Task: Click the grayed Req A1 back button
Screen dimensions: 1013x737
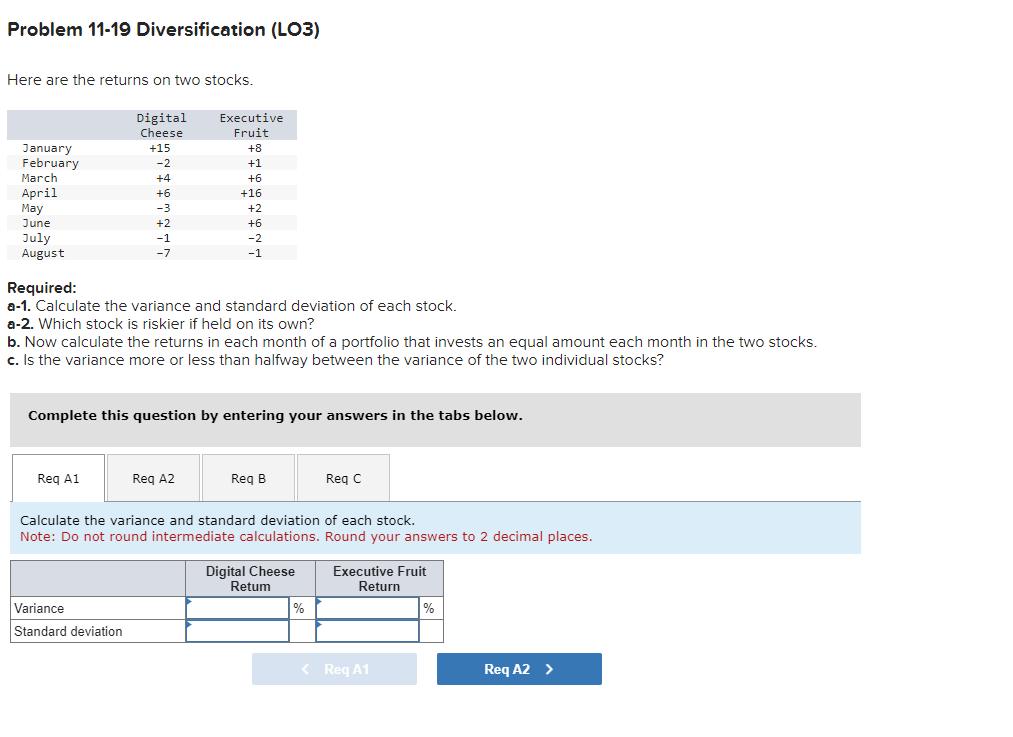Action: [334, 668]
